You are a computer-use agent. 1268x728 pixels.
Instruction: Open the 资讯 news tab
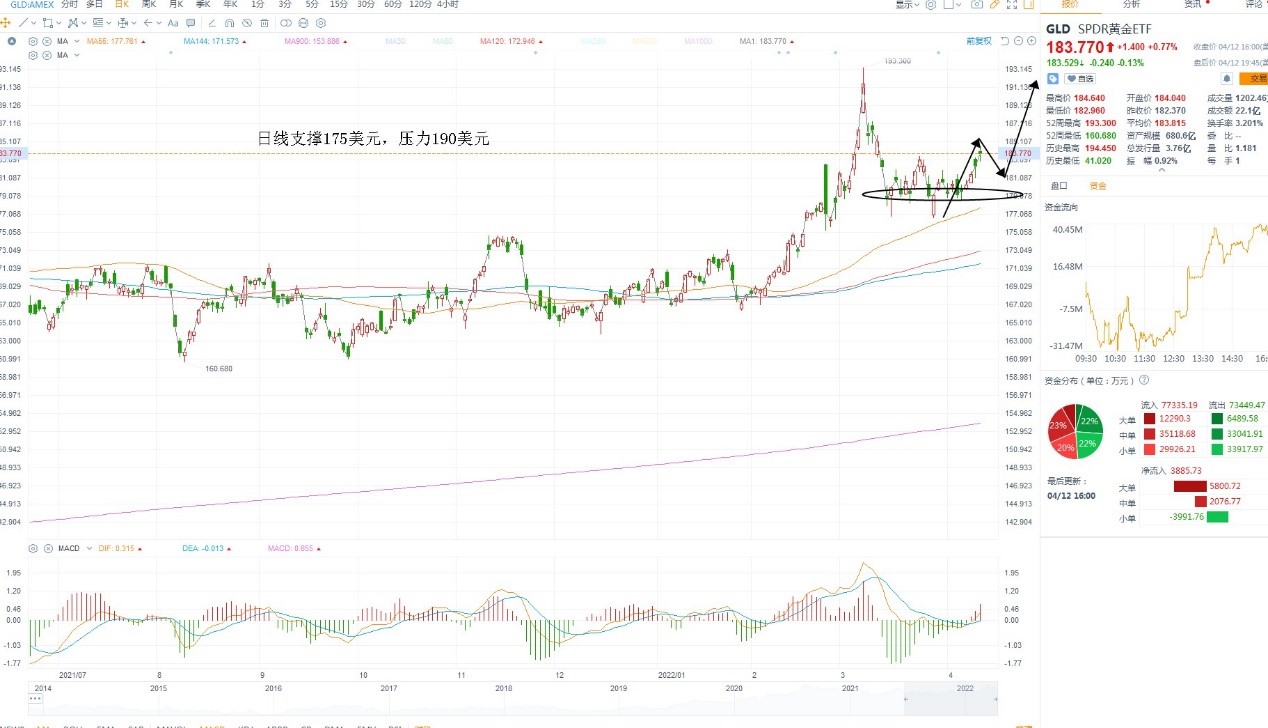1193,4
